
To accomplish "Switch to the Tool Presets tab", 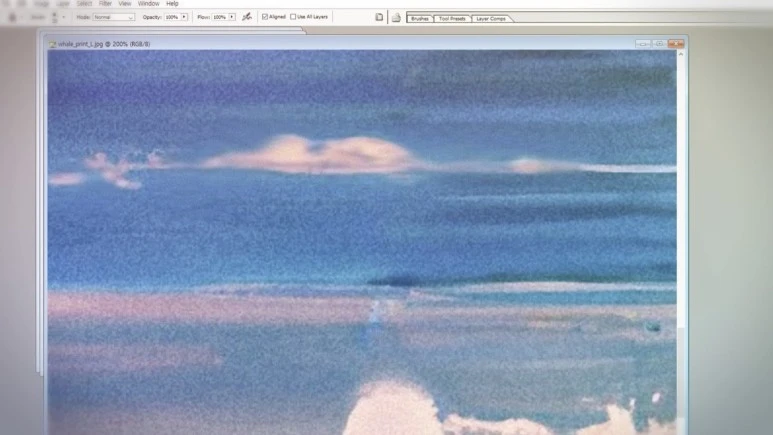I will click(x=452, y=19).
